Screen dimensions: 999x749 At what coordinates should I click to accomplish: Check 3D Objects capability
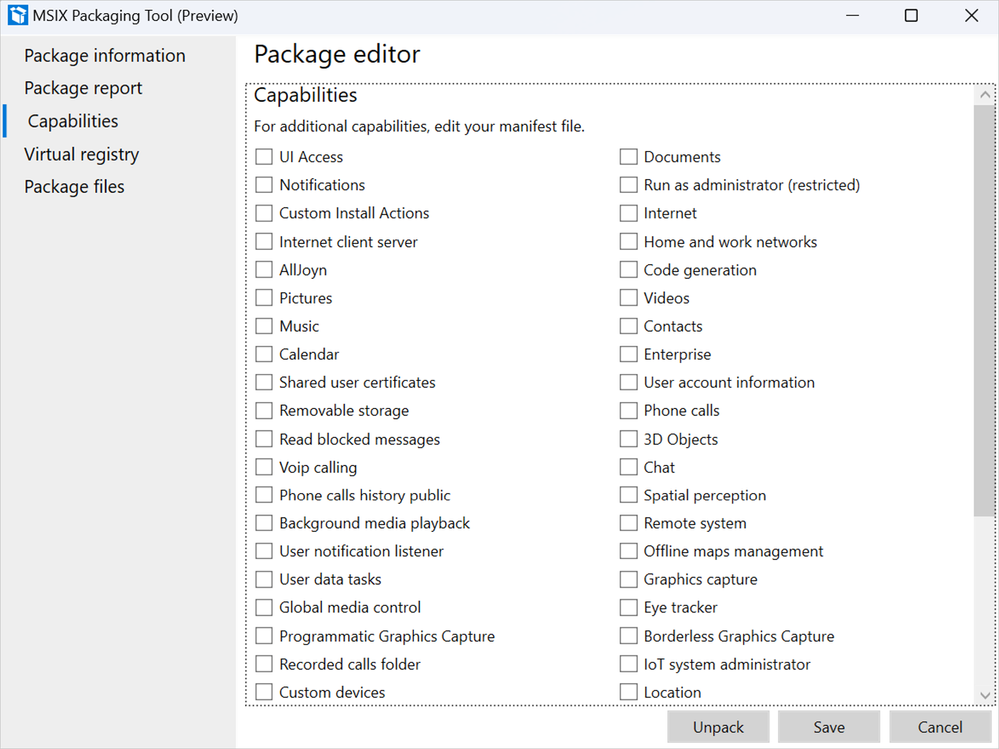coord(628,439)
